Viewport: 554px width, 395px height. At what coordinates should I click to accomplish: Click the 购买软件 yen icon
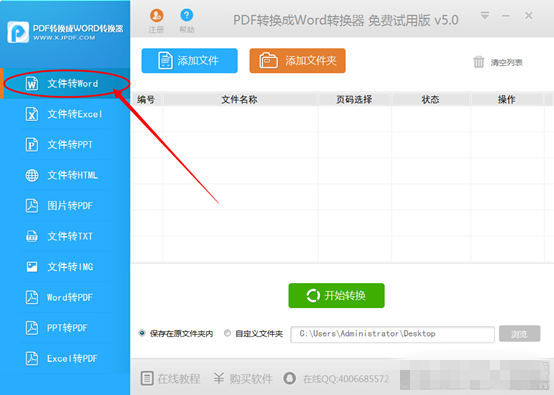point(219,378)
